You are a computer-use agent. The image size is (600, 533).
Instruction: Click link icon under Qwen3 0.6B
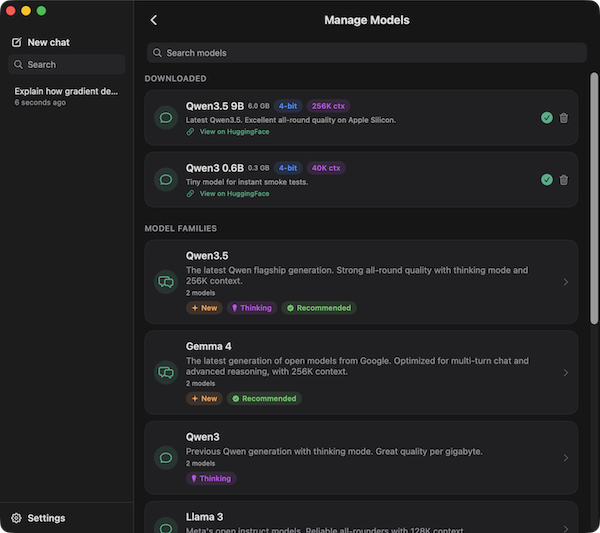190,194
